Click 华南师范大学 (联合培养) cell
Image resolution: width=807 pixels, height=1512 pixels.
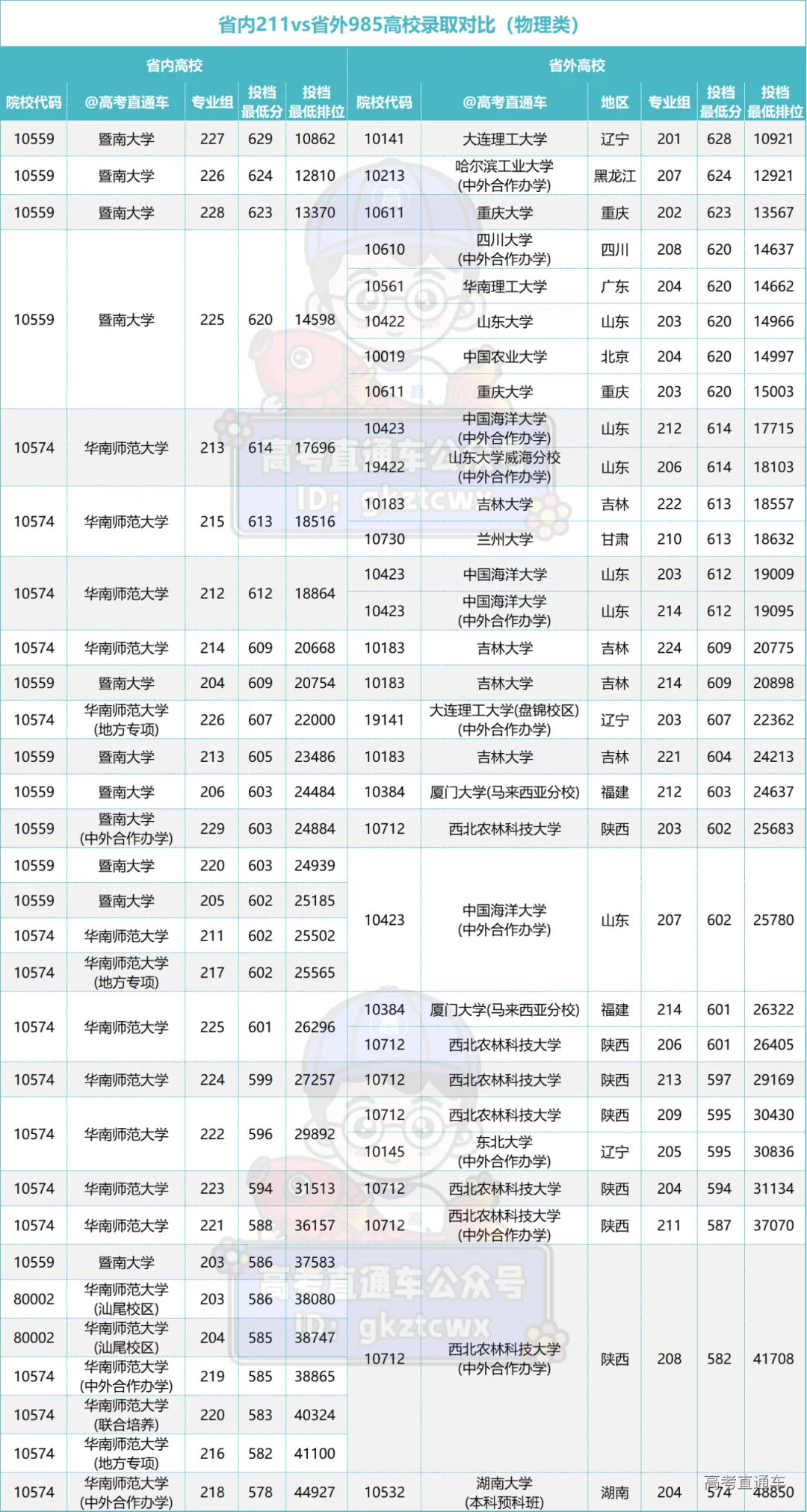tap(126, 1415)
